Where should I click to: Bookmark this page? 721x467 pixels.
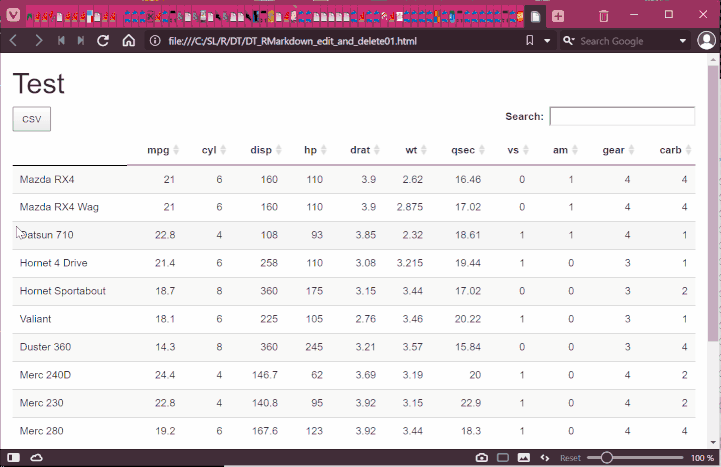pyautogui.click(x=530, y=41)
